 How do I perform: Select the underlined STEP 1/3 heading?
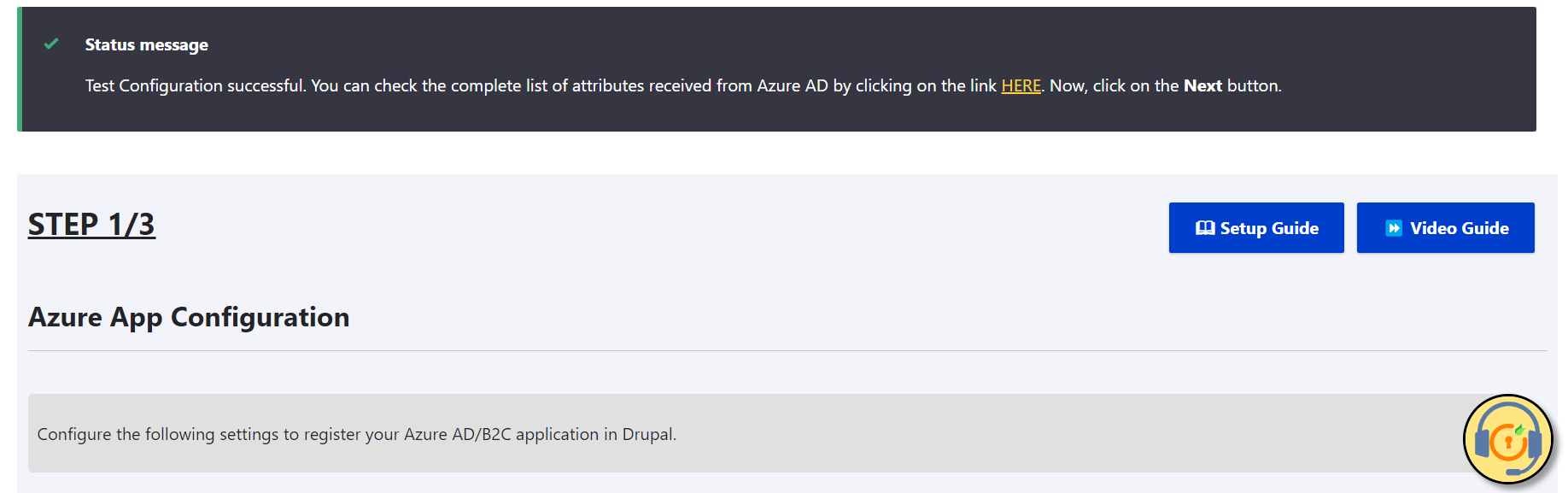coord(92,225)
